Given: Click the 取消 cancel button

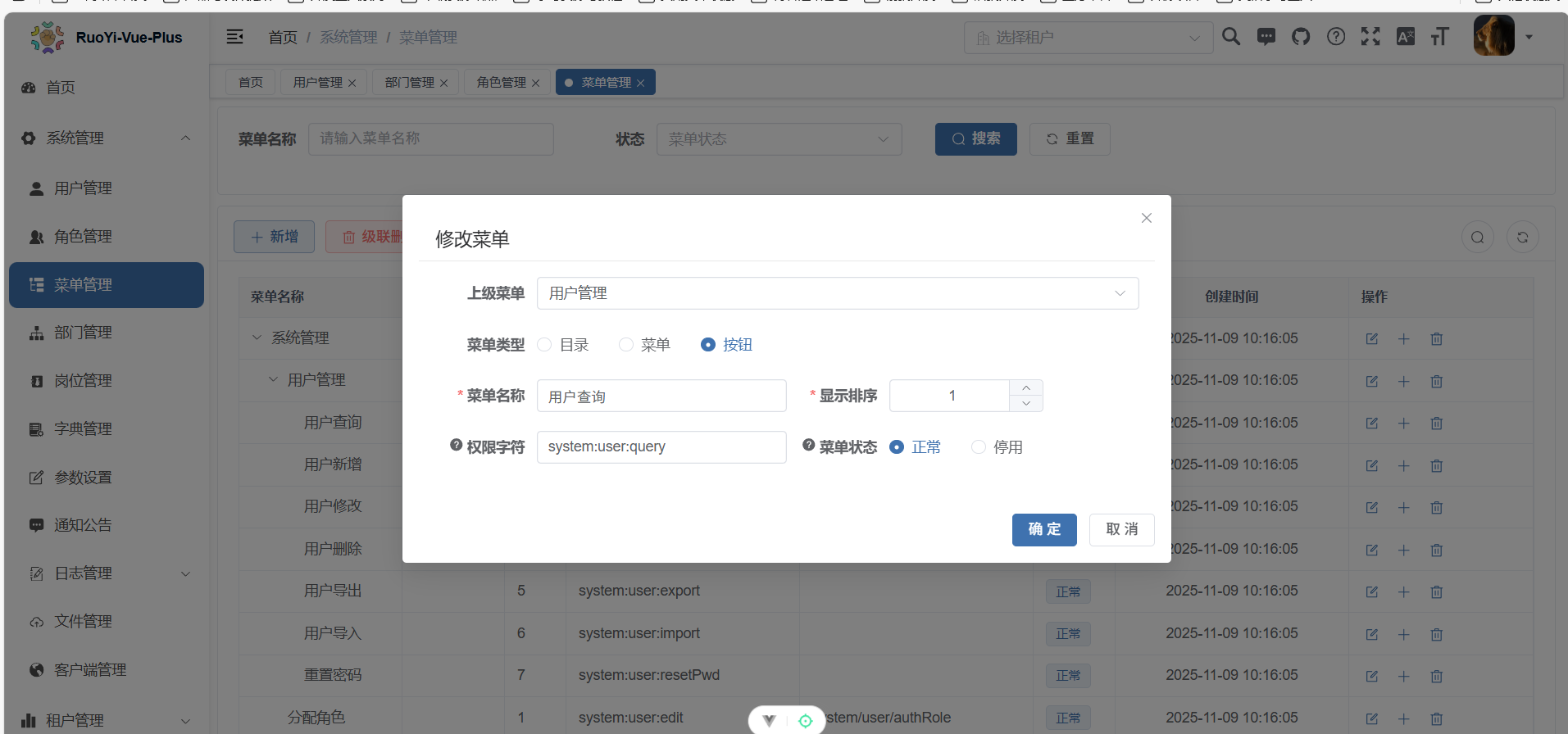Looking at the screenshot, I should 1121,530.
